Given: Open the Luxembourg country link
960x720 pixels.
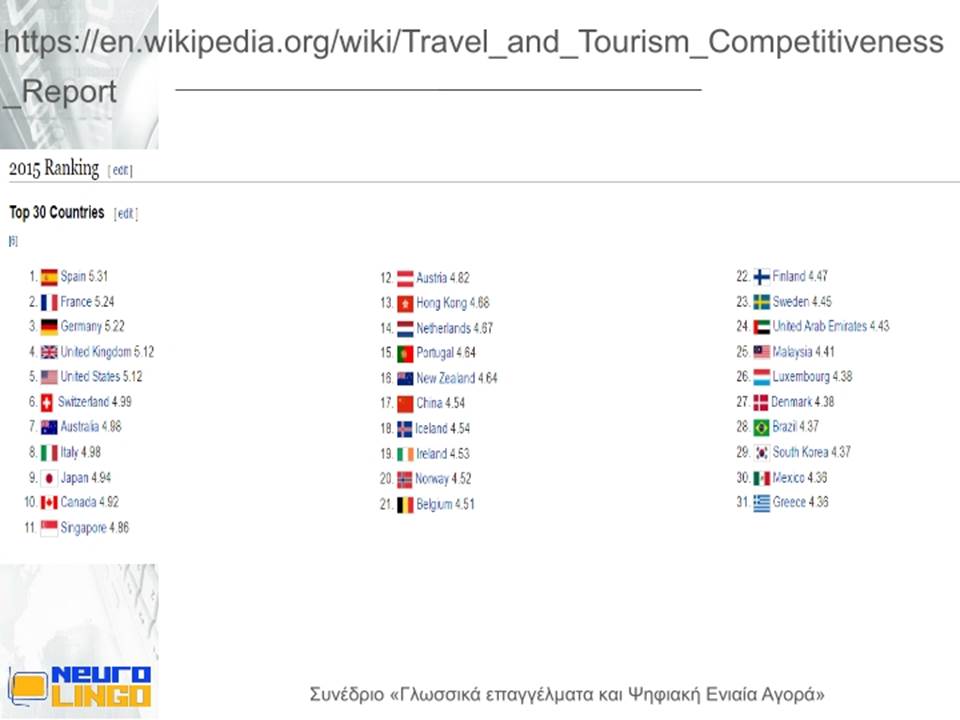Looking at the screenshot, I should pyautogui.click(x=801, y=377).
